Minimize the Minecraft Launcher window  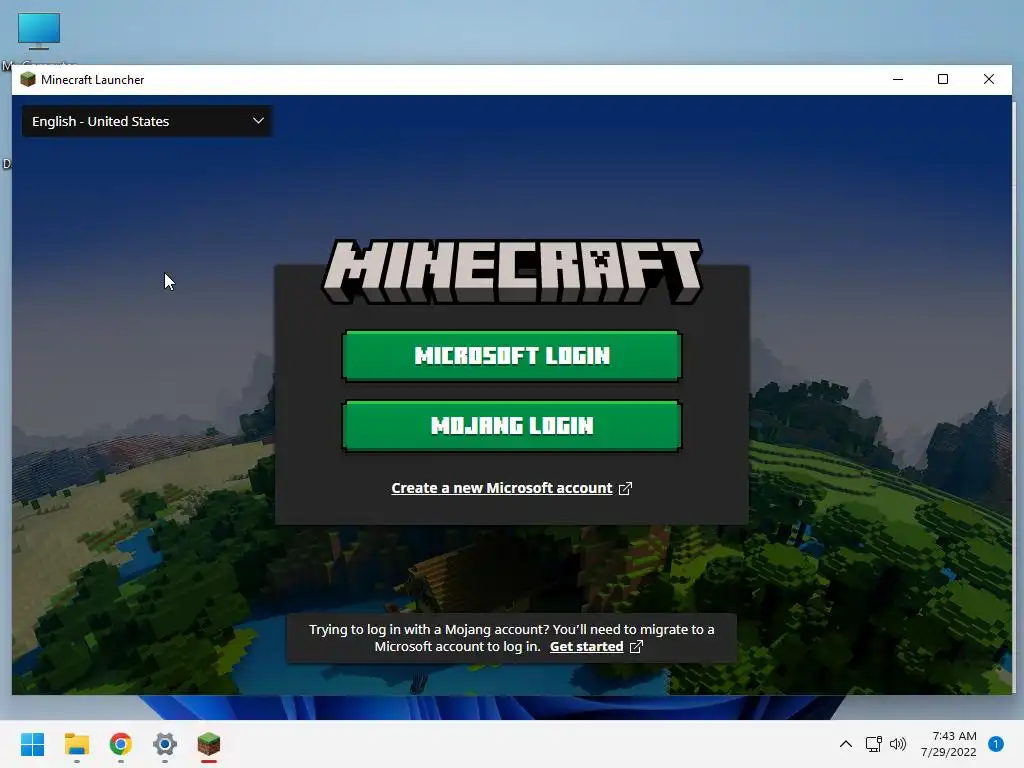pos(898,80)
